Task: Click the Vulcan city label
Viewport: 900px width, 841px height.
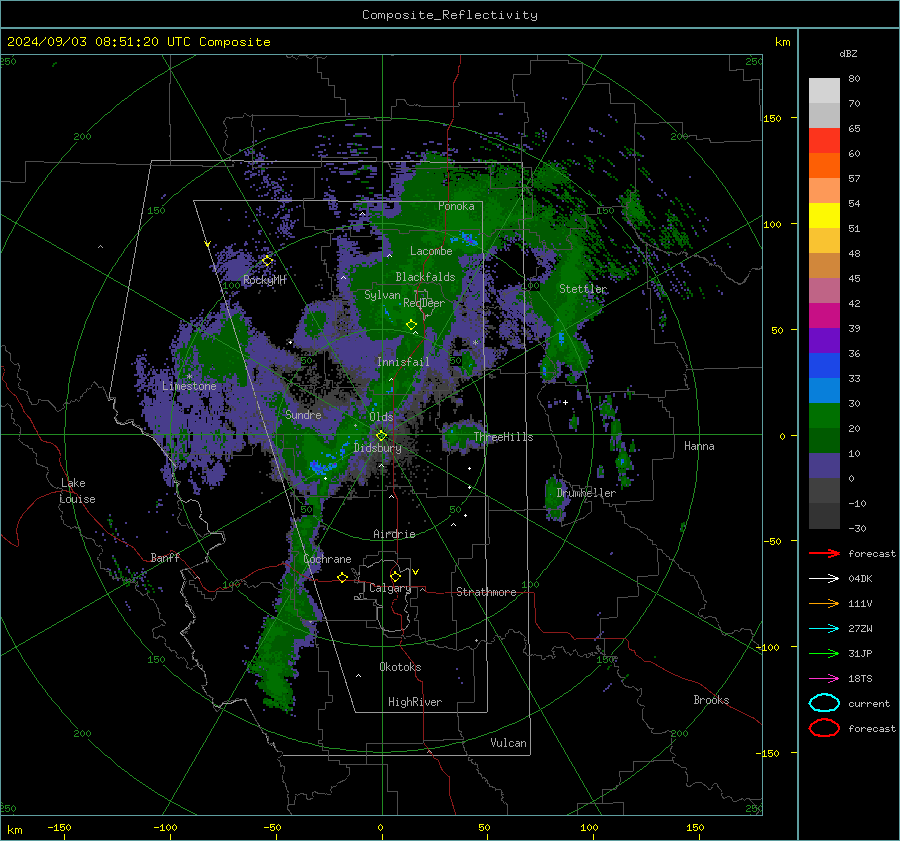Action: 508,743
